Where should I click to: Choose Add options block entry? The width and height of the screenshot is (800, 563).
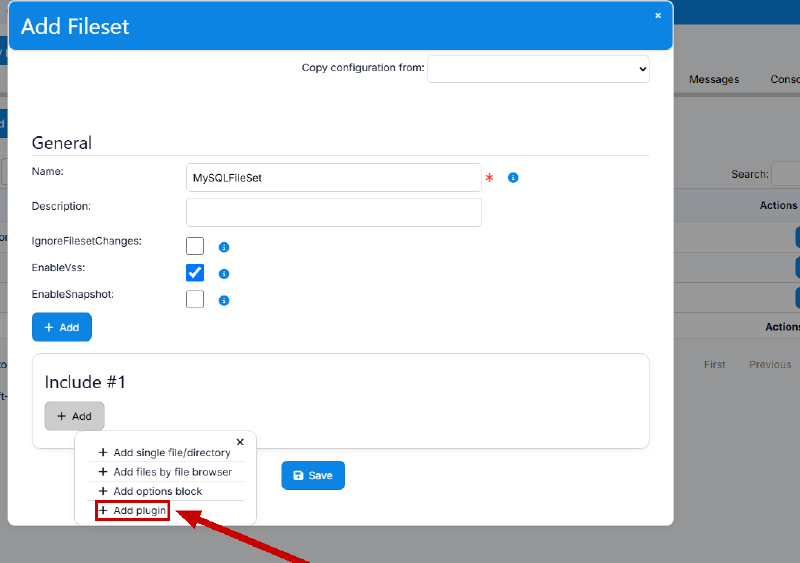tap(165, 492)
